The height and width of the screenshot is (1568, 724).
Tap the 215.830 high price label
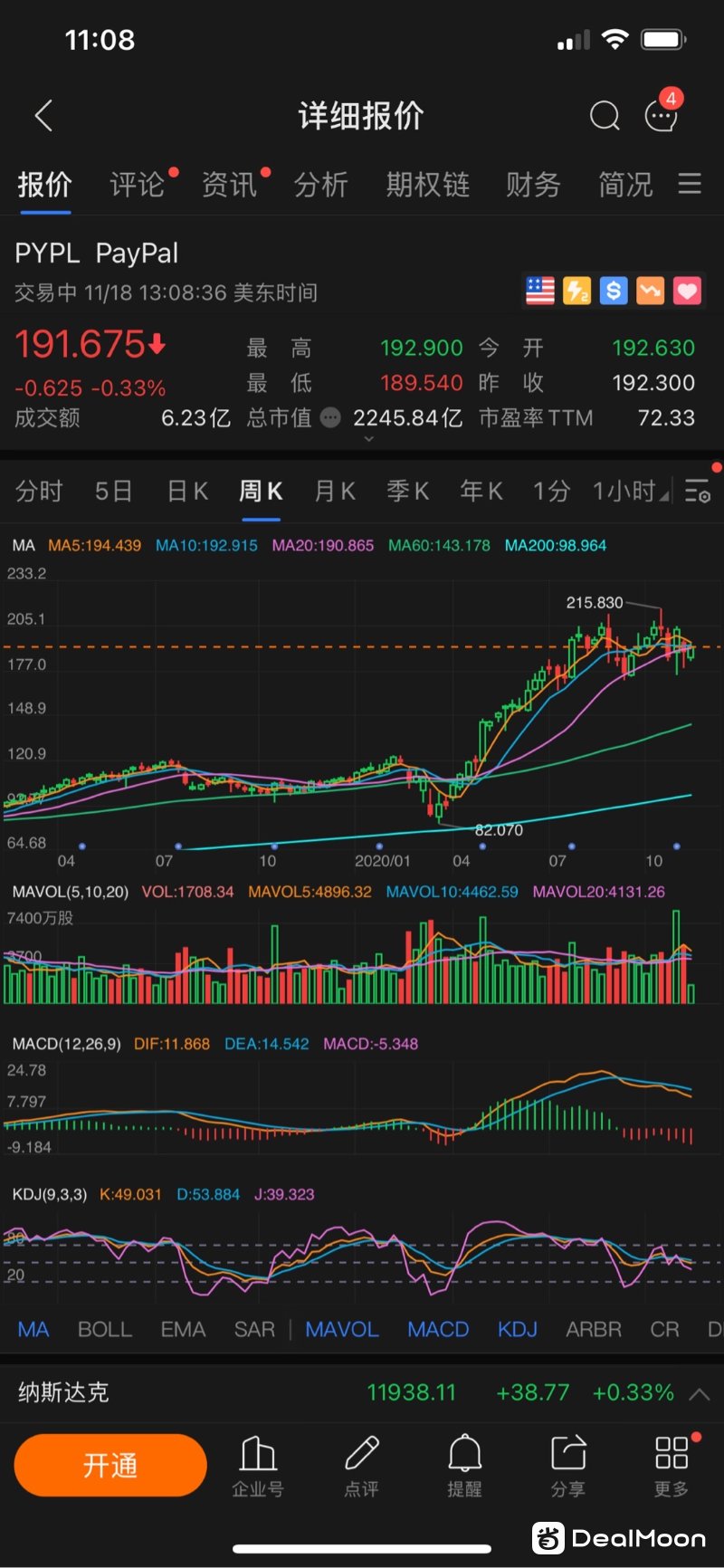click(x=595, y=602)
